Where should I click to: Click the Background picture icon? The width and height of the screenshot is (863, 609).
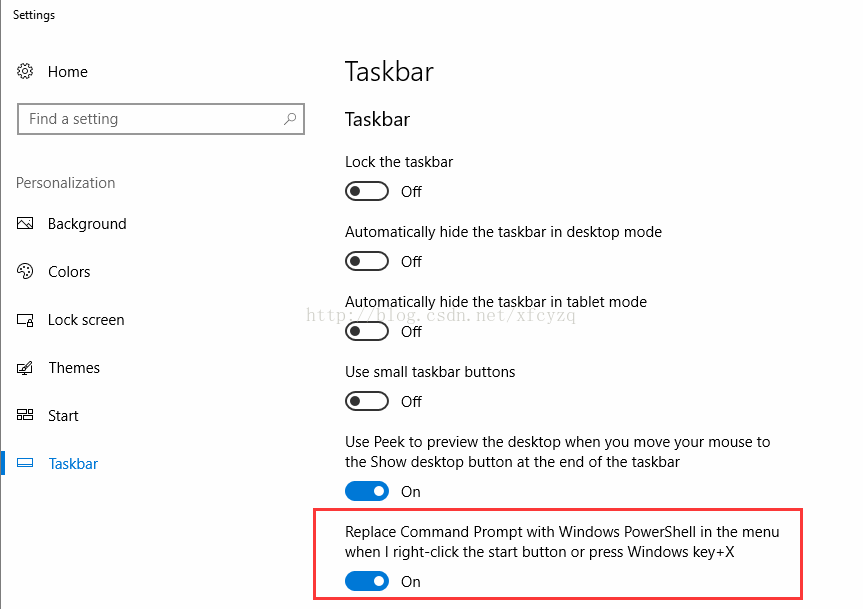[x=26, y=224]
